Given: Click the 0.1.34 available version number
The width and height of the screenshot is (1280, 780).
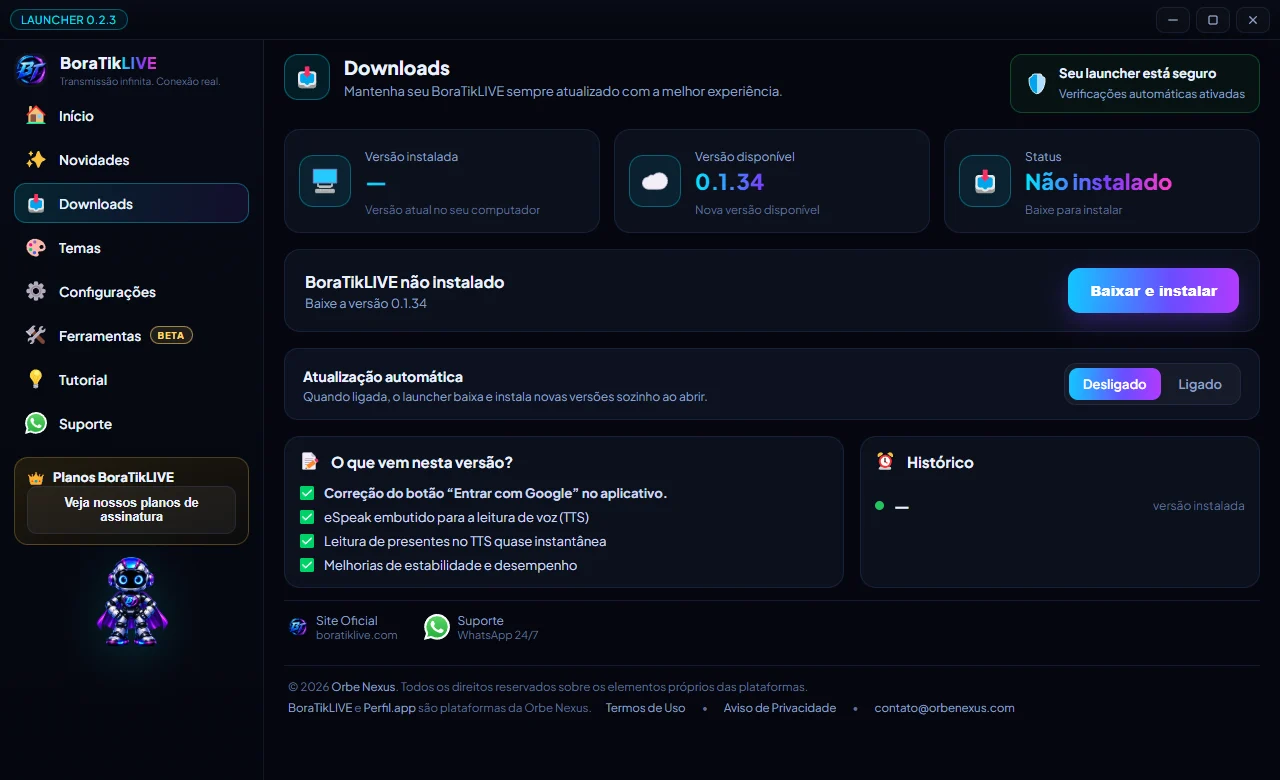Looking at the screenshot, I should (x=729, y=182).
